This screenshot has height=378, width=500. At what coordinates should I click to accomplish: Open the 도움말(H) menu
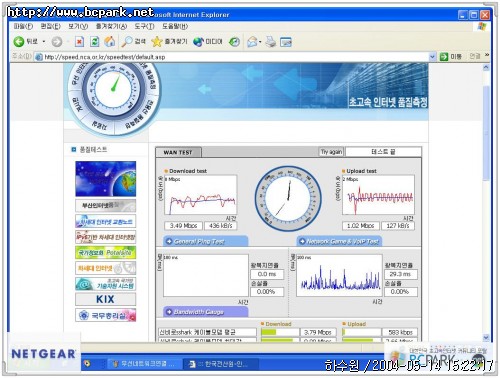click(175, 26)
